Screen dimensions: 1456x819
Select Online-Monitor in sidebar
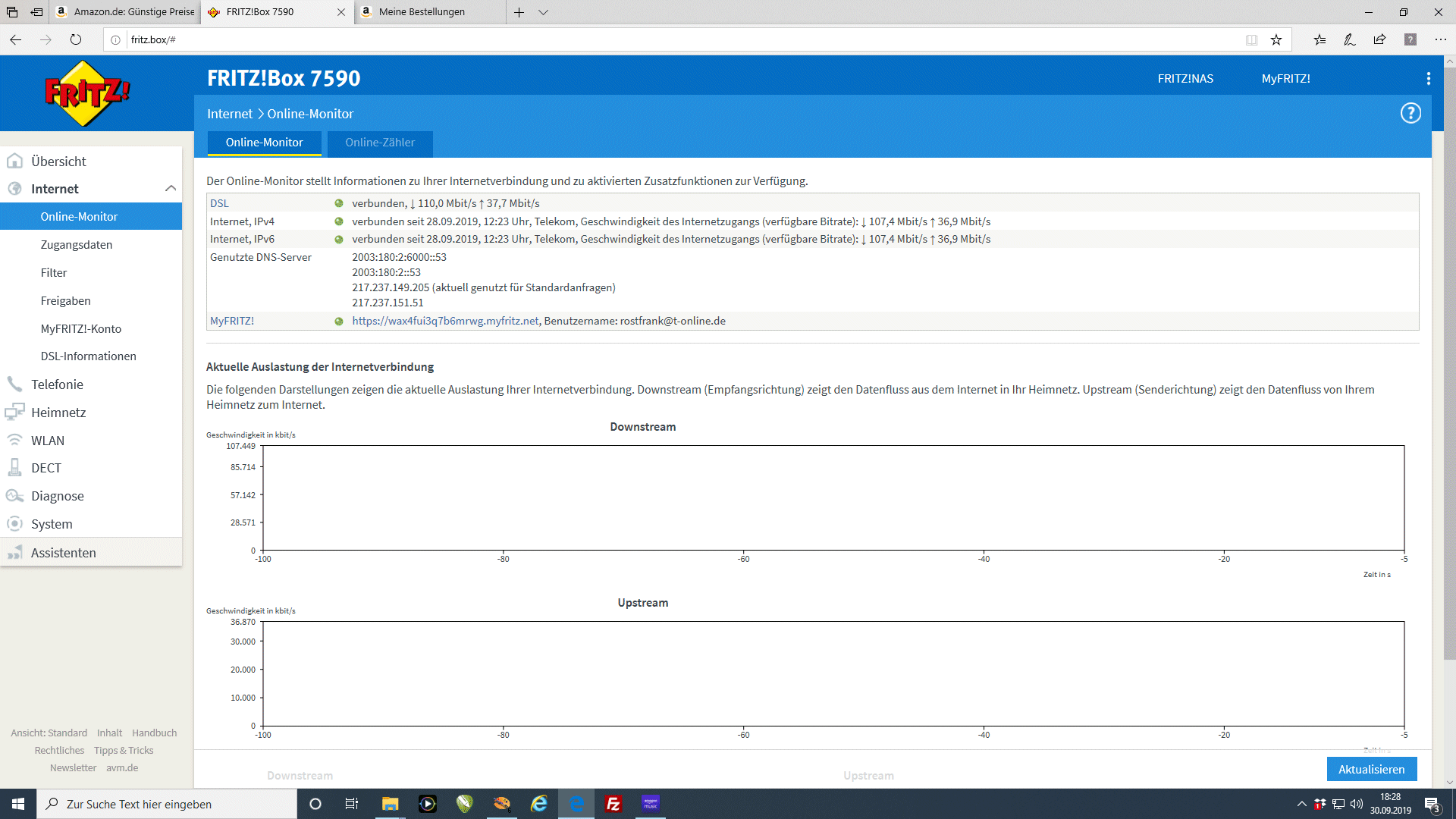pyautogui.click(x=91, y=217)
